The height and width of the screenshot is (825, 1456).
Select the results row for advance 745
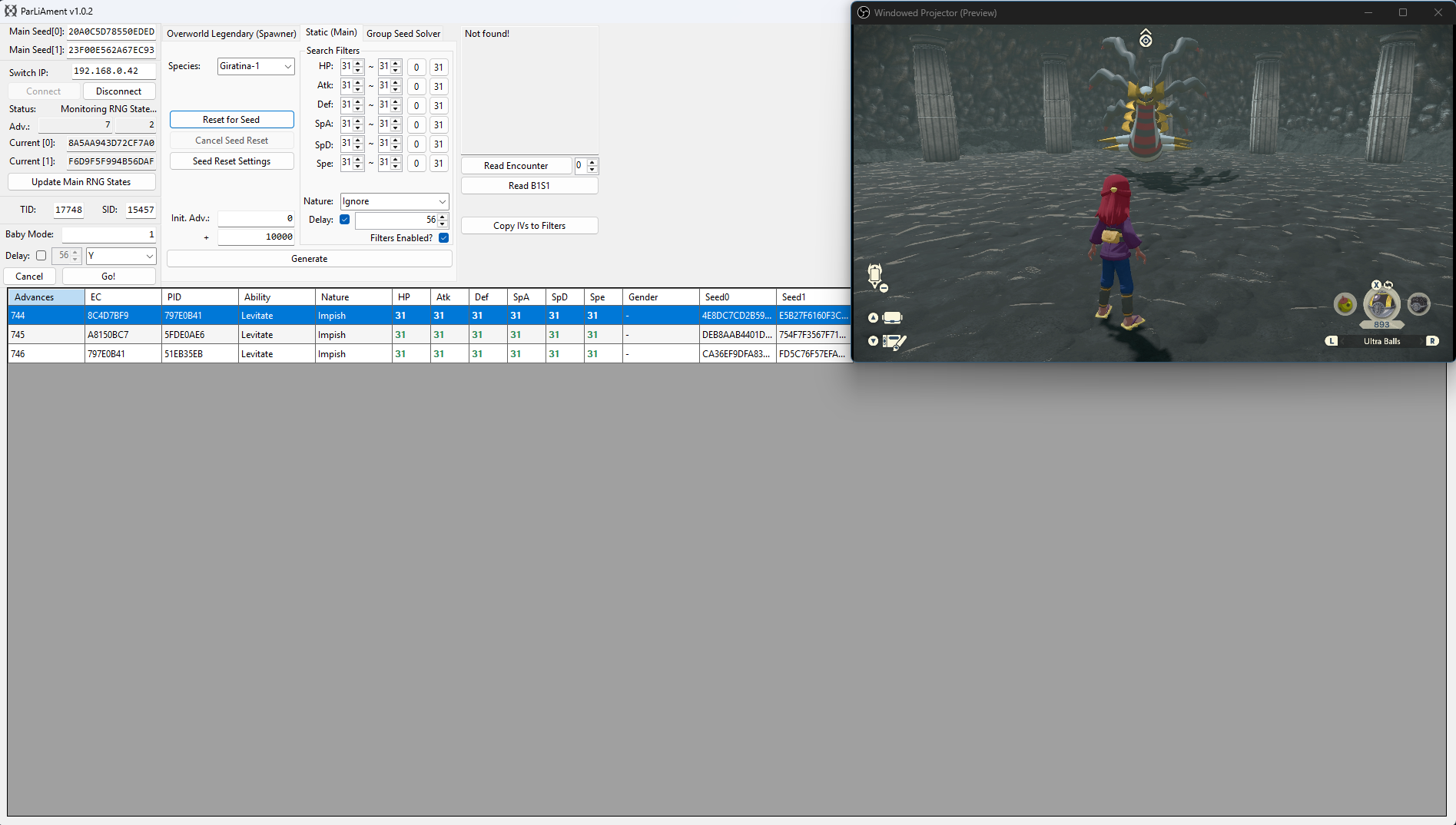(x=429, y=335)
